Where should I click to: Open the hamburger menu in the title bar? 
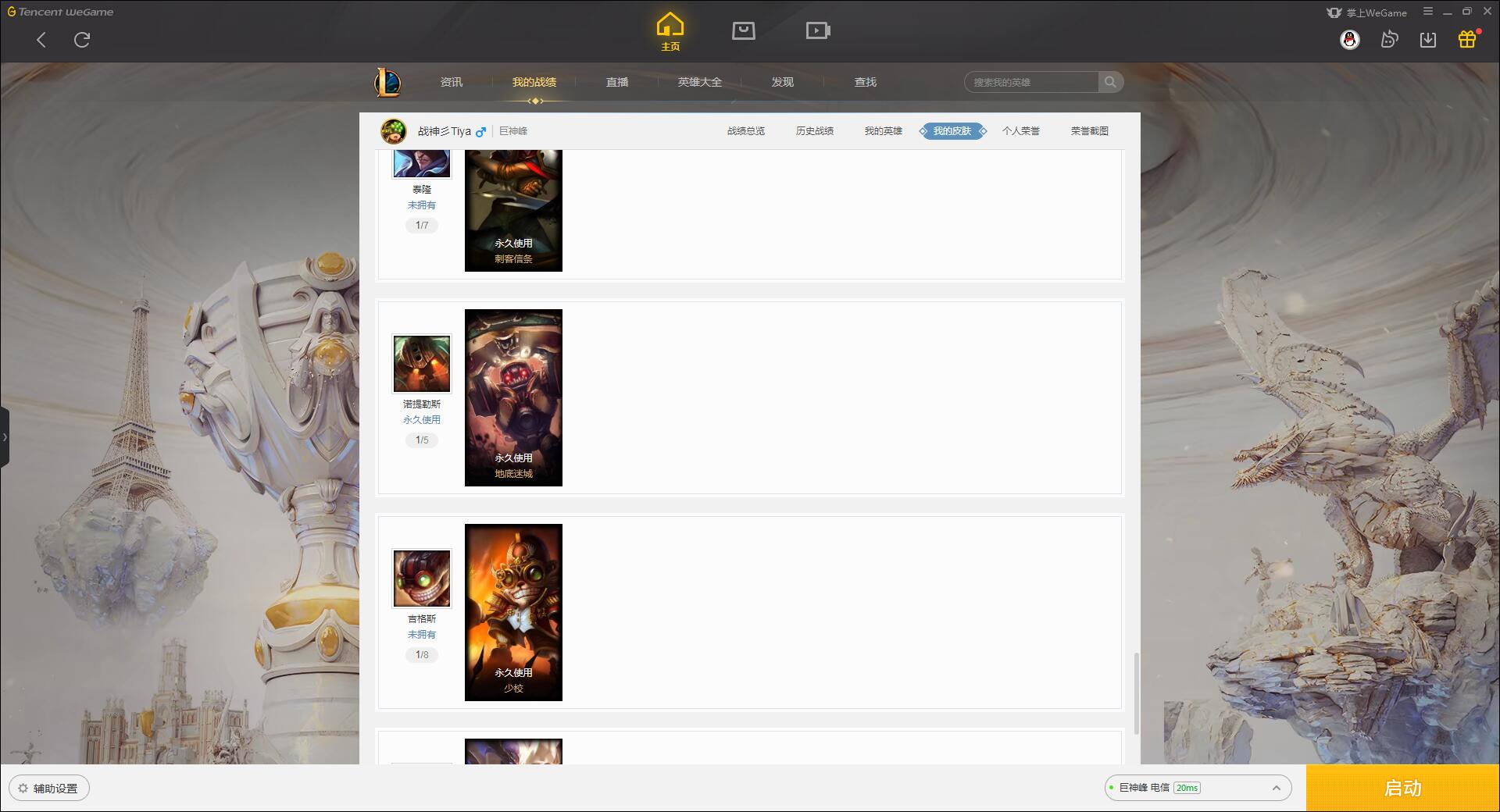(1428, 12)
